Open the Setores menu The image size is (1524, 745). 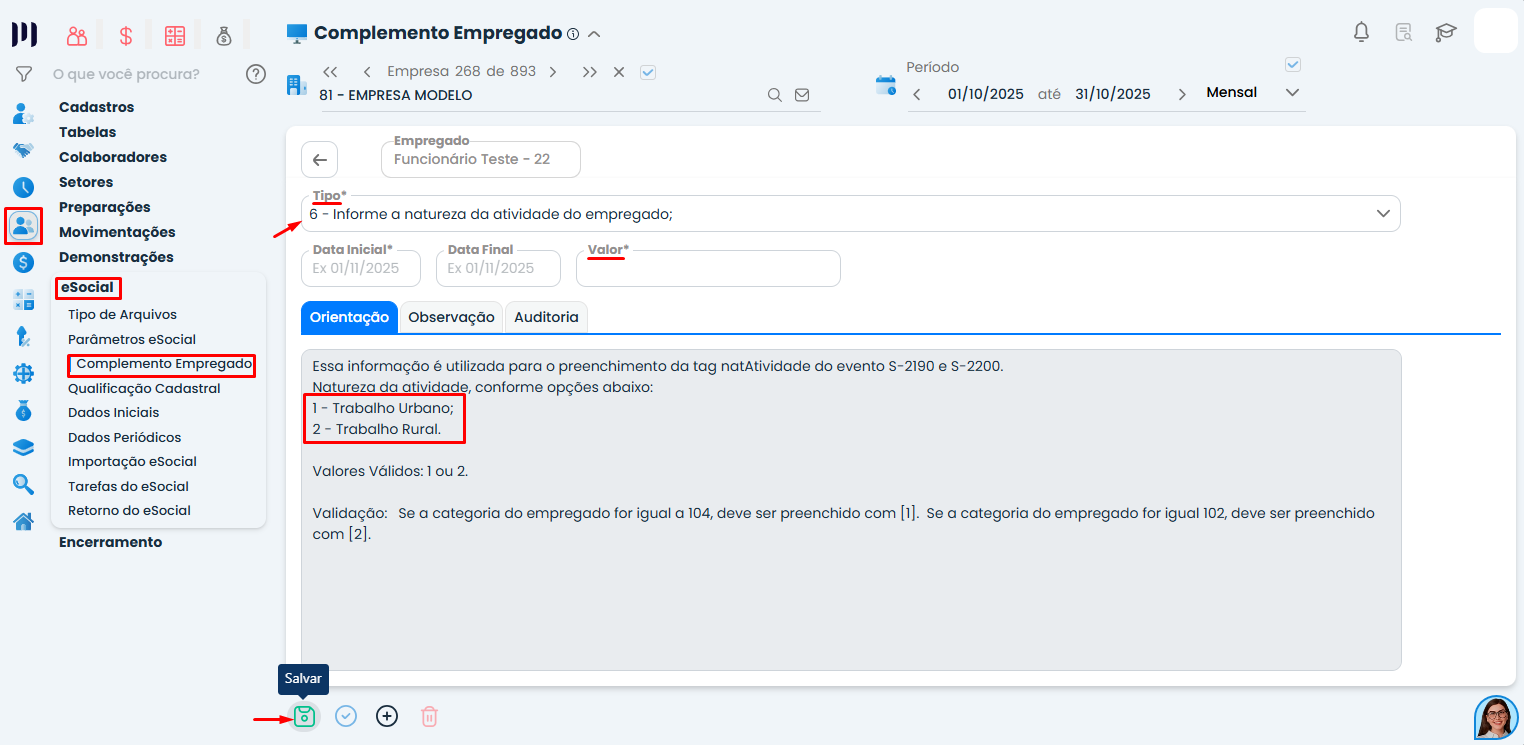86,182
